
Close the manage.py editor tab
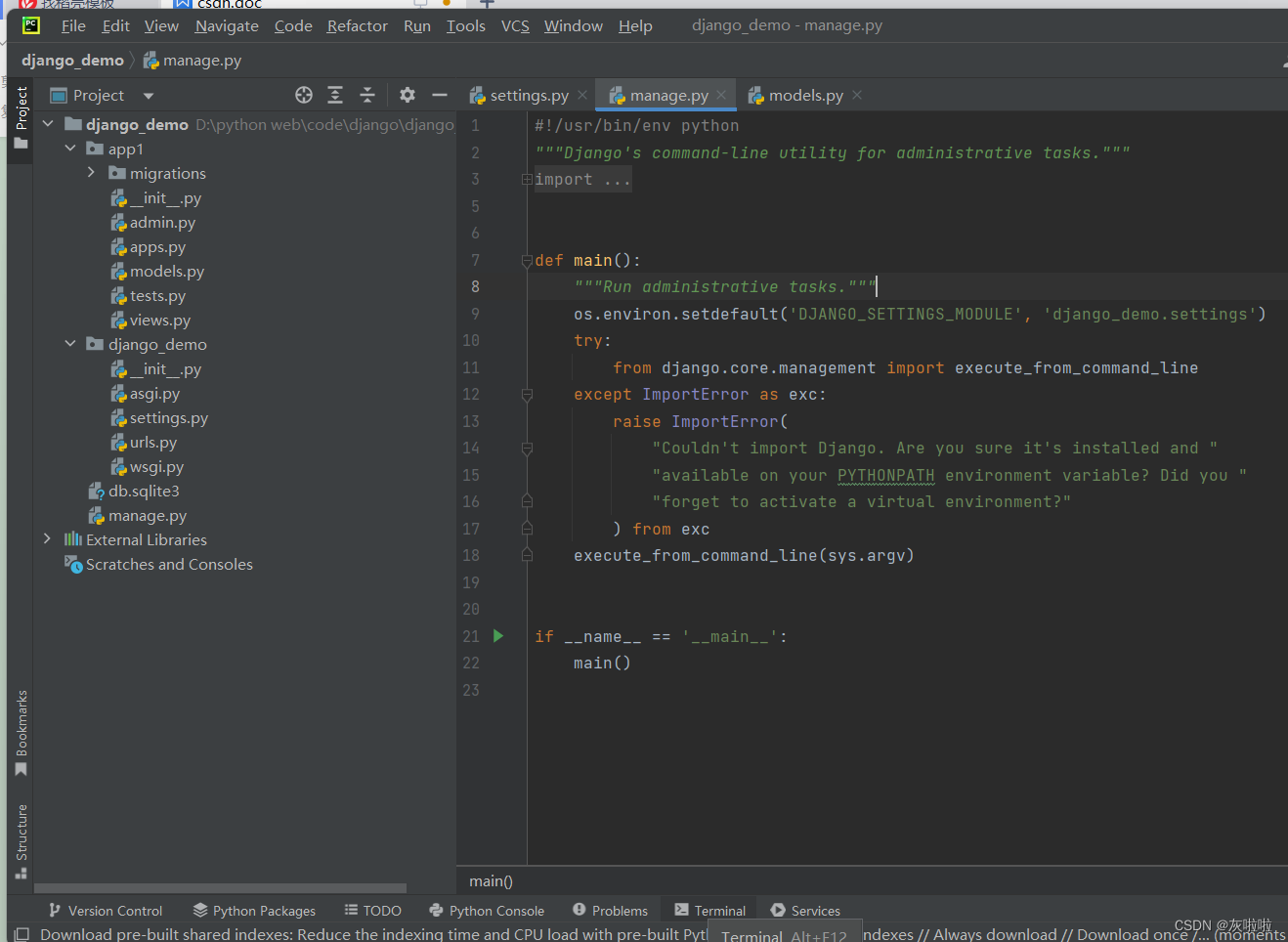(721, 95)
